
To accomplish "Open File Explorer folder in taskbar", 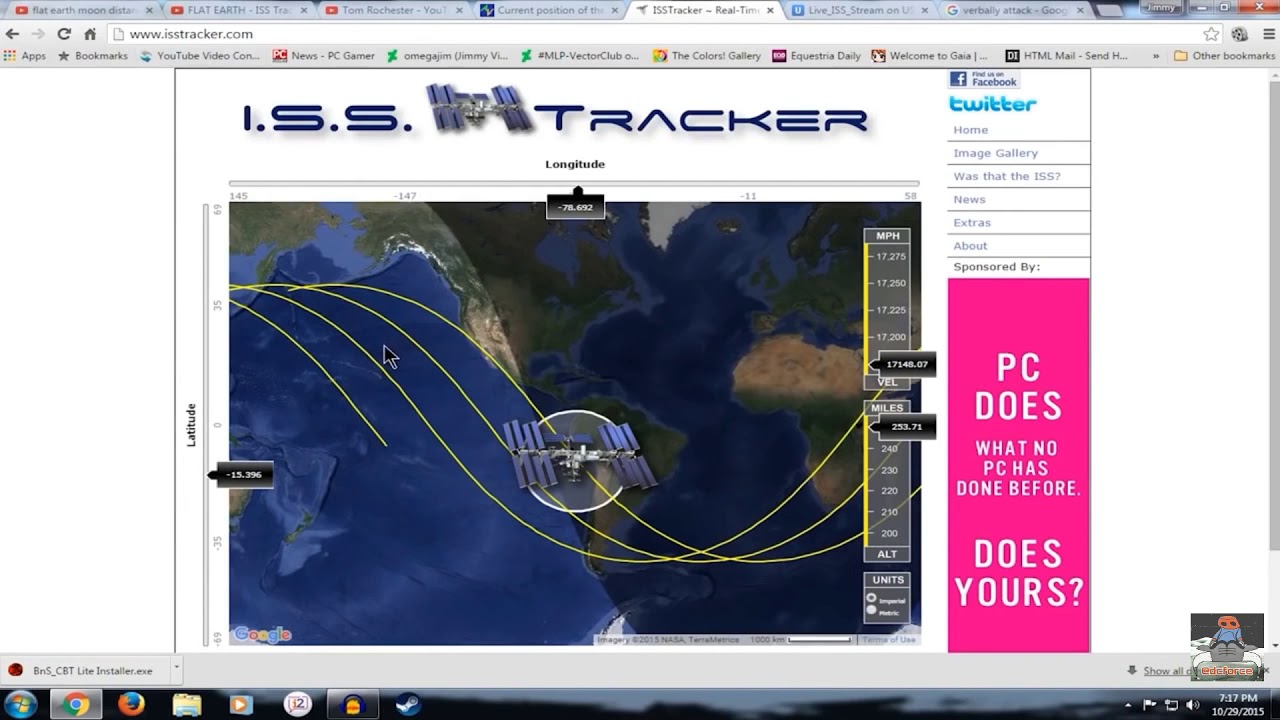I will (186, 704).
